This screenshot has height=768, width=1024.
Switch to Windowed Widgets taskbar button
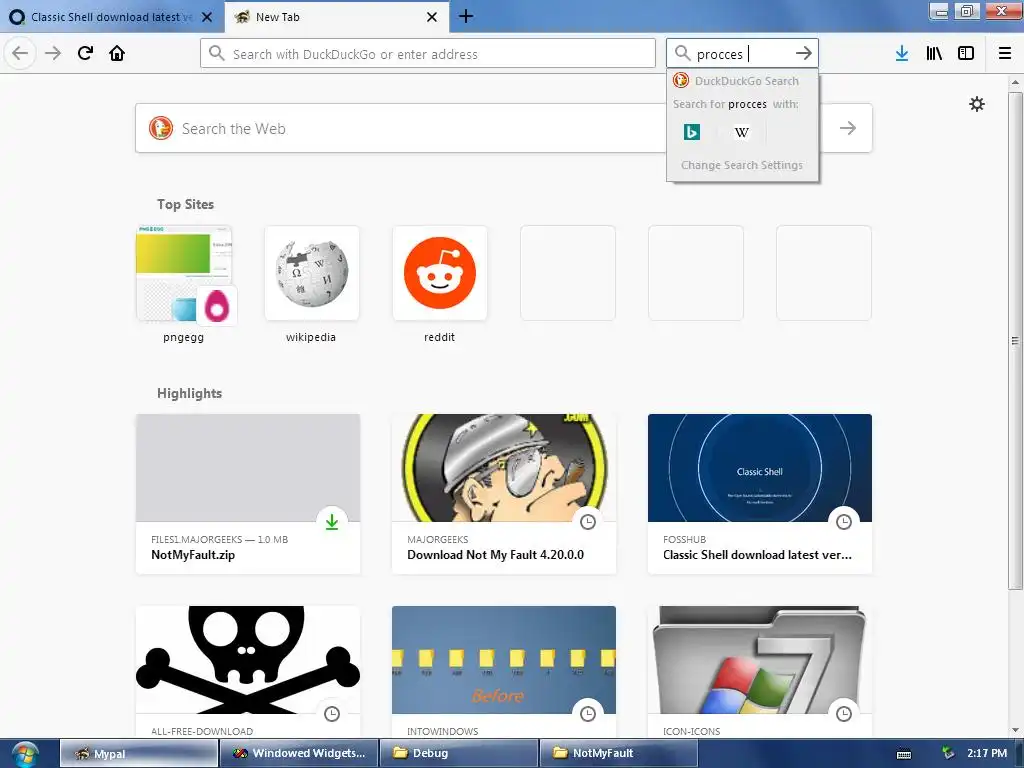tap(298, 753)
